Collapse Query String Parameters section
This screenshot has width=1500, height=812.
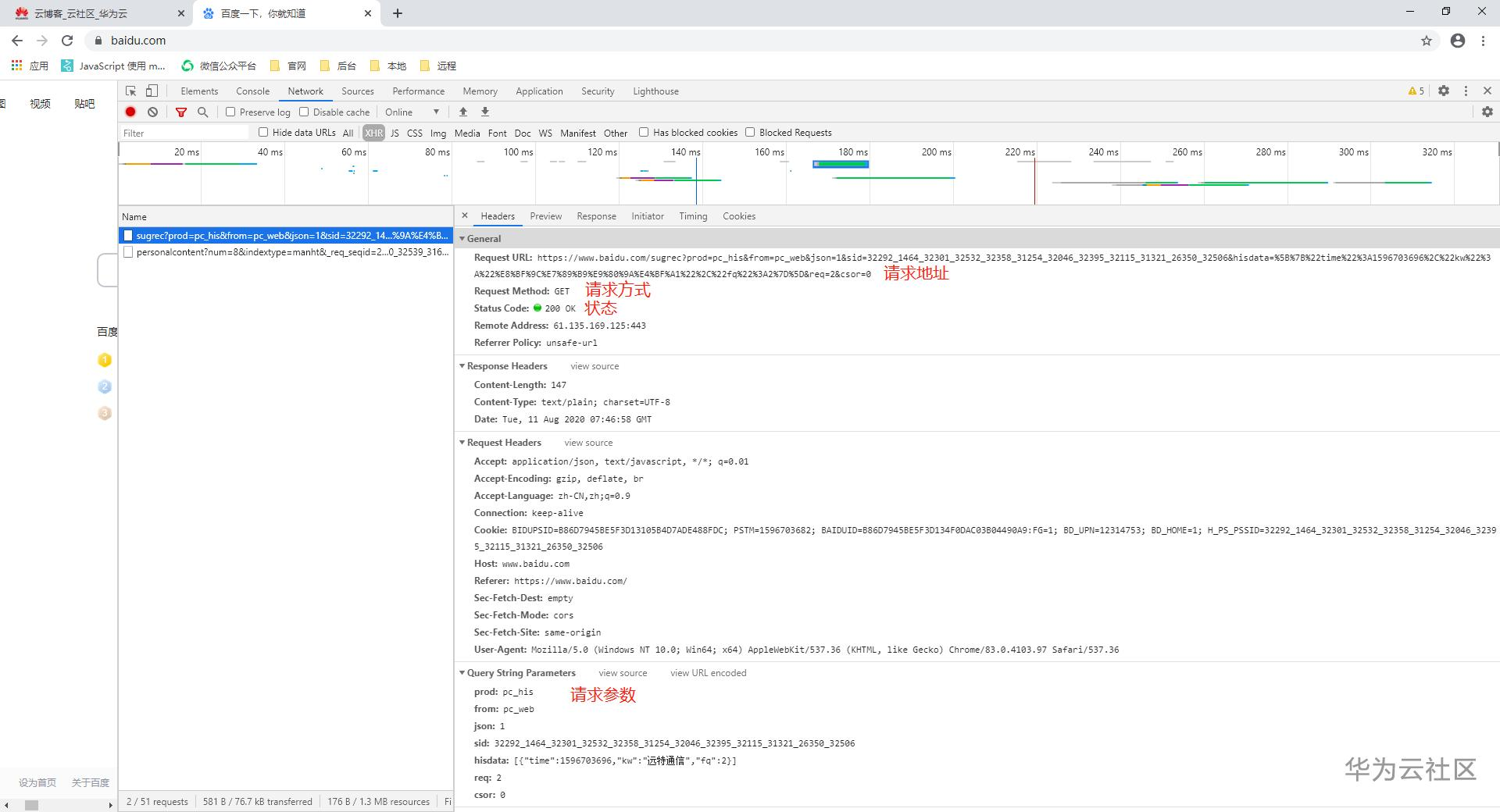462,672
